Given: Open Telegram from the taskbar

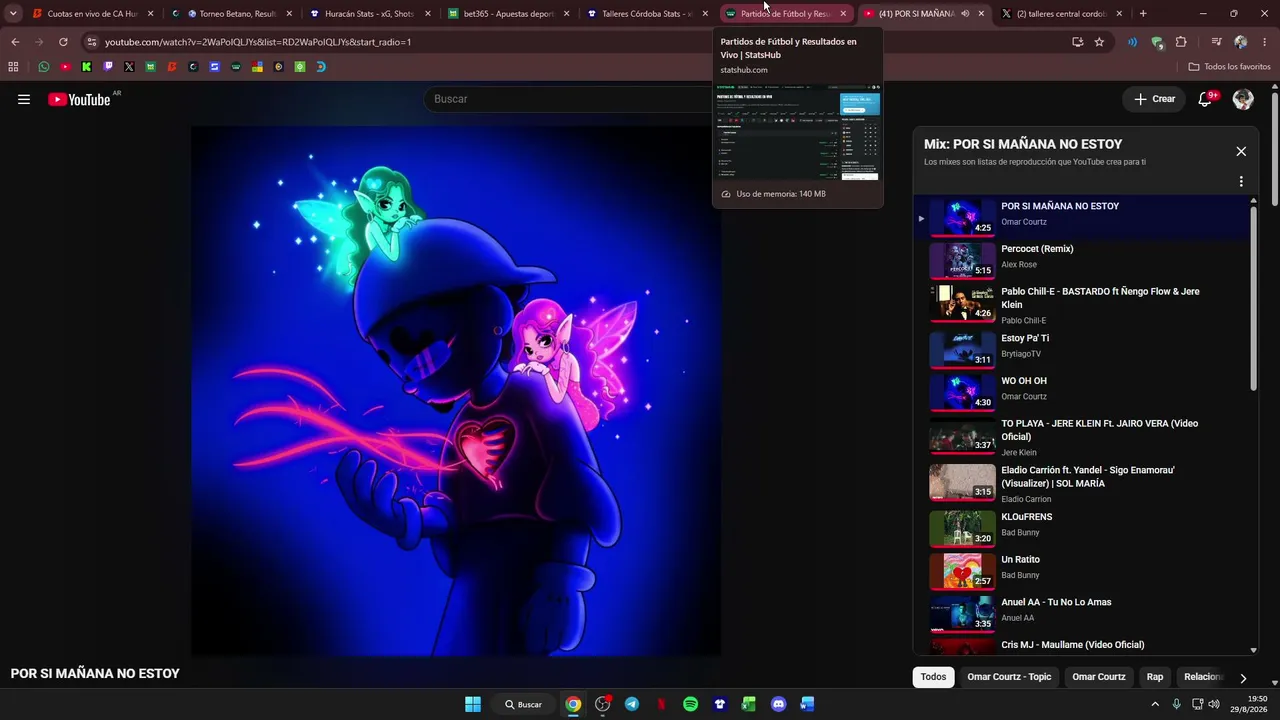Looking at the screenshot, I should click(x=632, y=704).
